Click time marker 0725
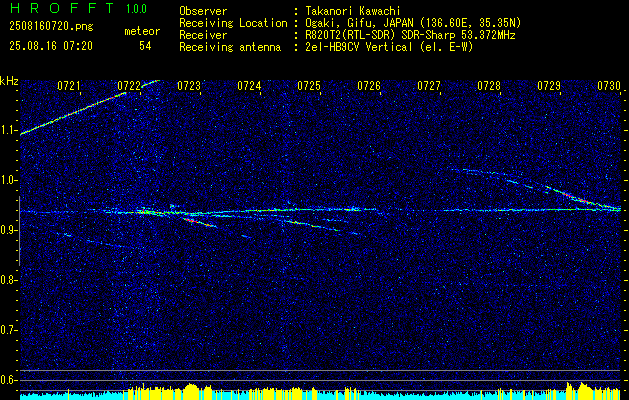This screenshot has height=400, width=629. pyautogui.click(x=309, y=85)
